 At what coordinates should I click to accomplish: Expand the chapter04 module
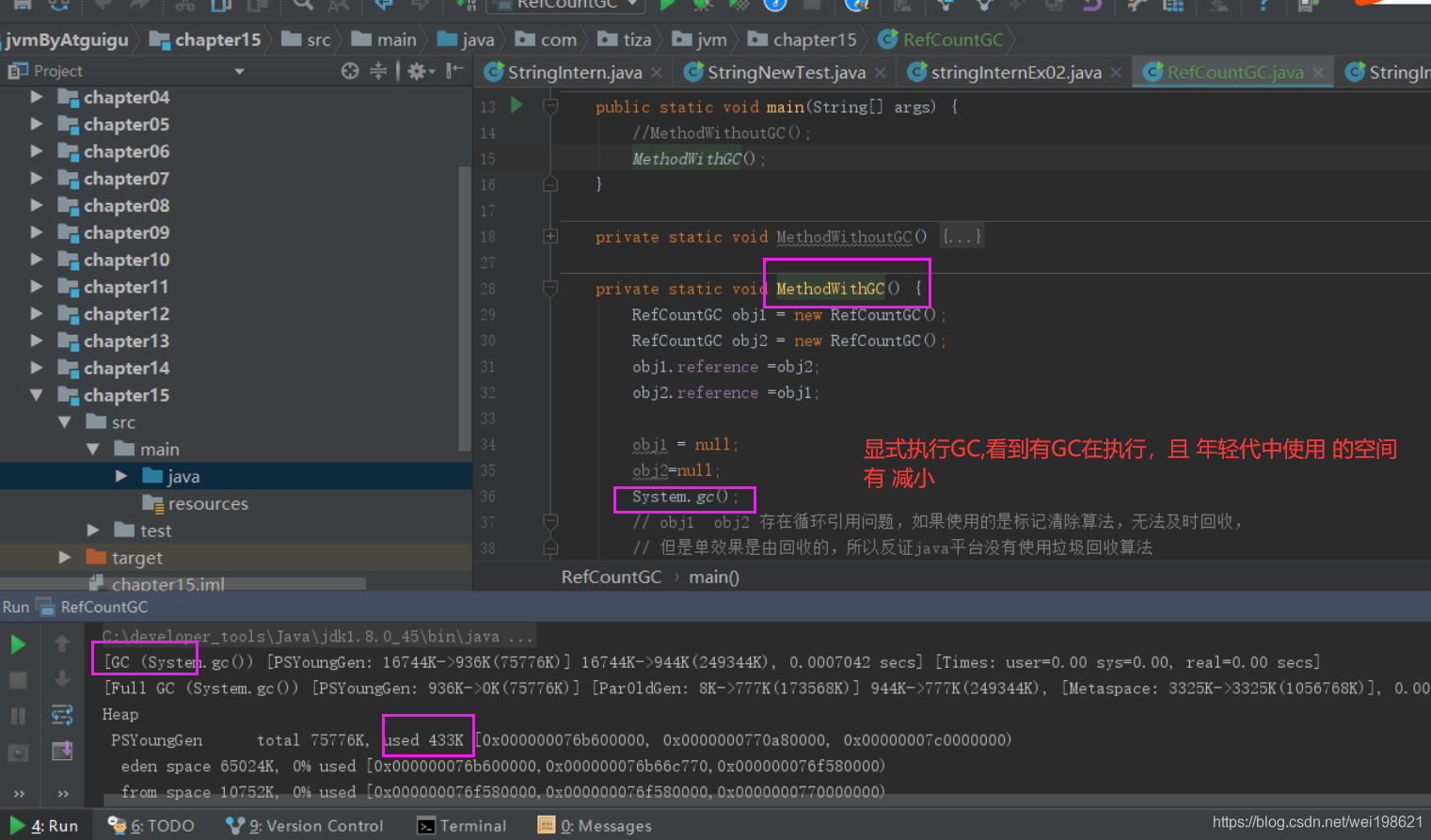[36, 97]
